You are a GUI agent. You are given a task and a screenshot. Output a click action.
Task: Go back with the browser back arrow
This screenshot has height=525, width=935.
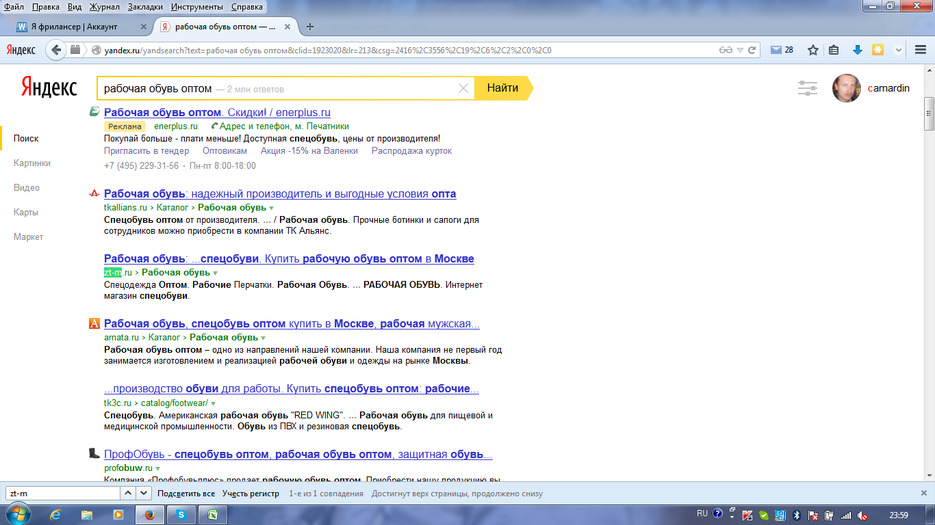point(56,50)
